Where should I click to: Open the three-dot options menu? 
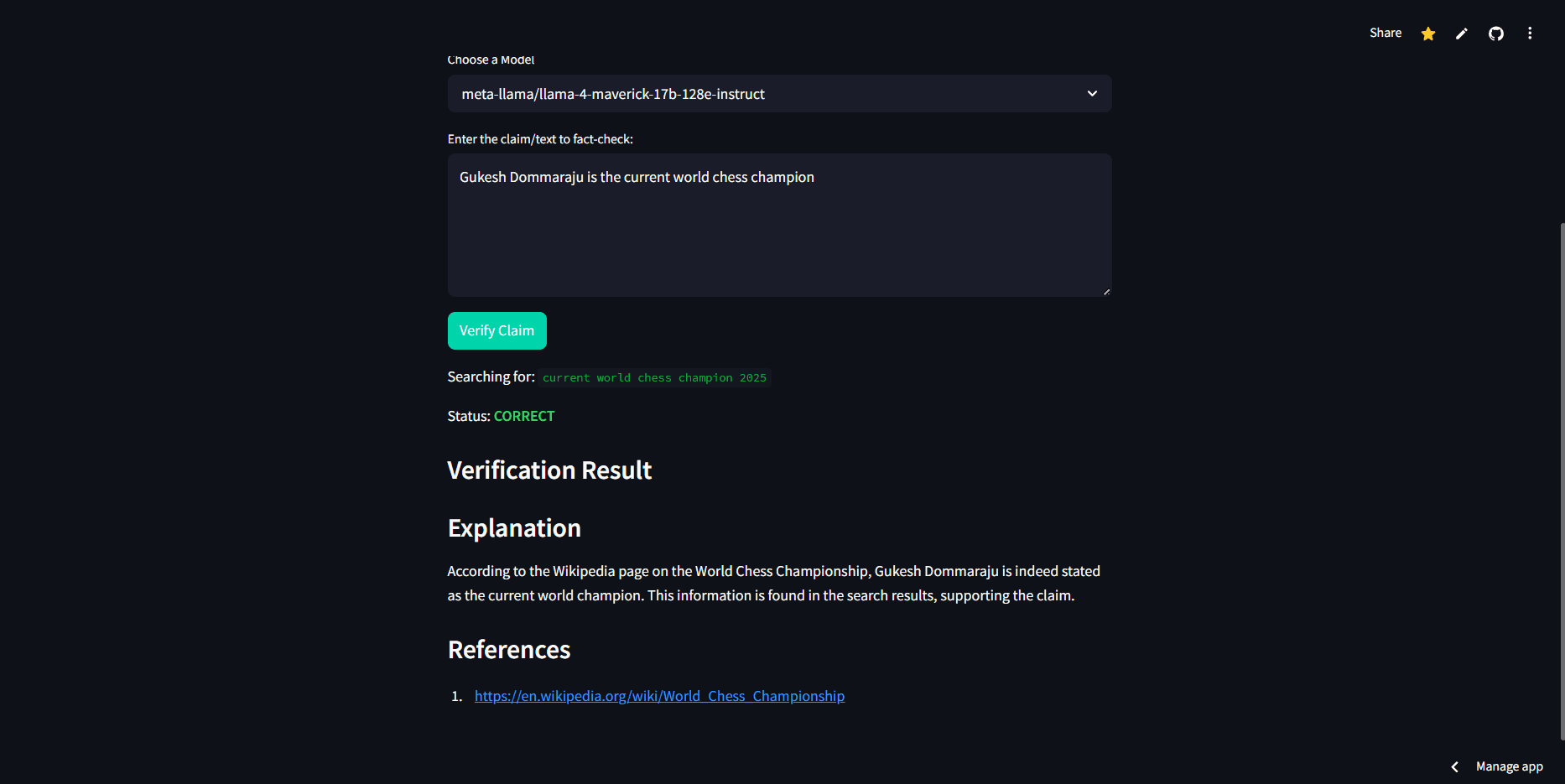tap(1530, 33)
